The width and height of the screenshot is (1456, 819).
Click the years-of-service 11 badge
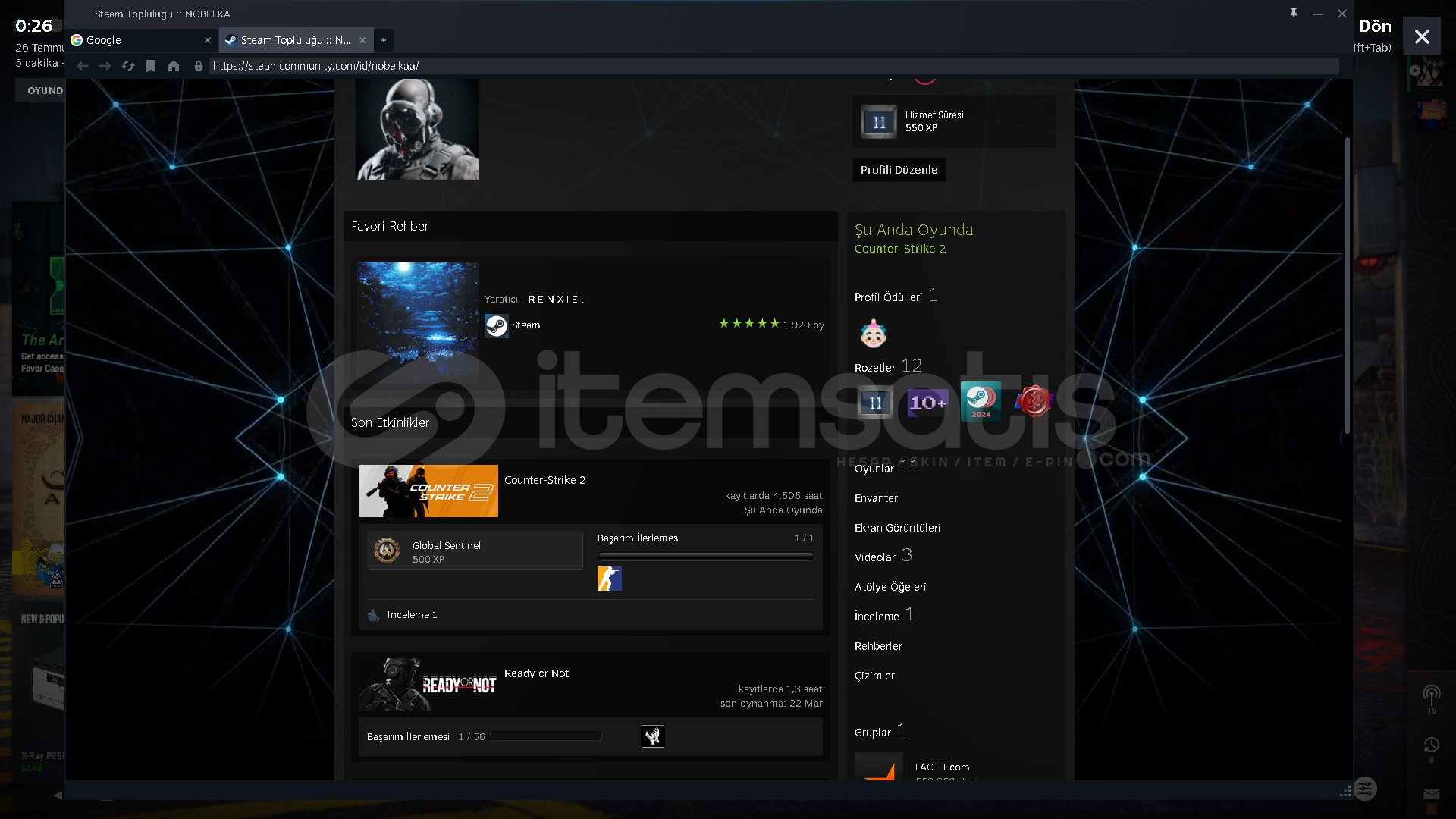(875, 403)
